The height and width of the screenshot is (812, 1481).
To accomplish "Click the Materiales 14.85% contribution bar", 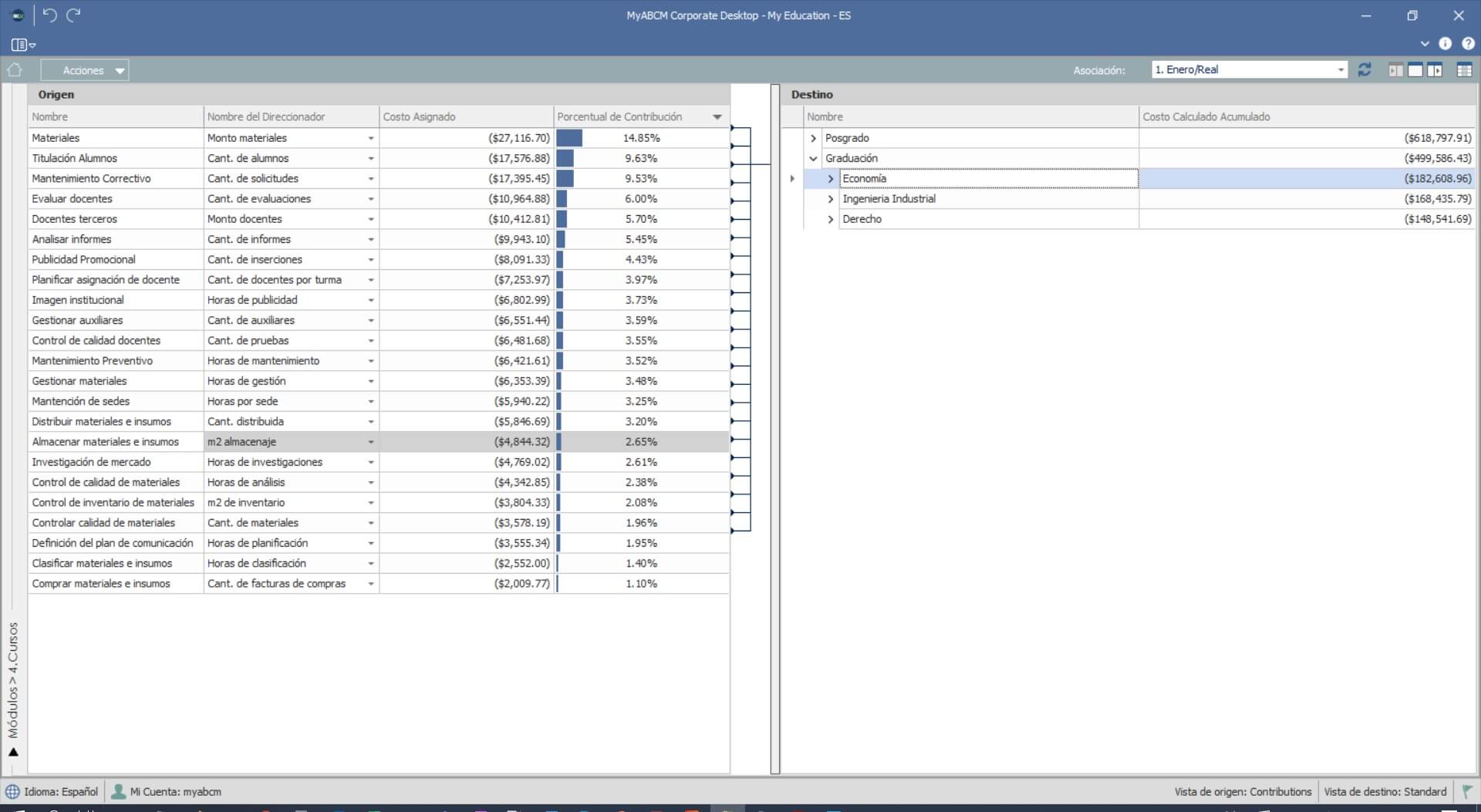I will tap(569, 138).
